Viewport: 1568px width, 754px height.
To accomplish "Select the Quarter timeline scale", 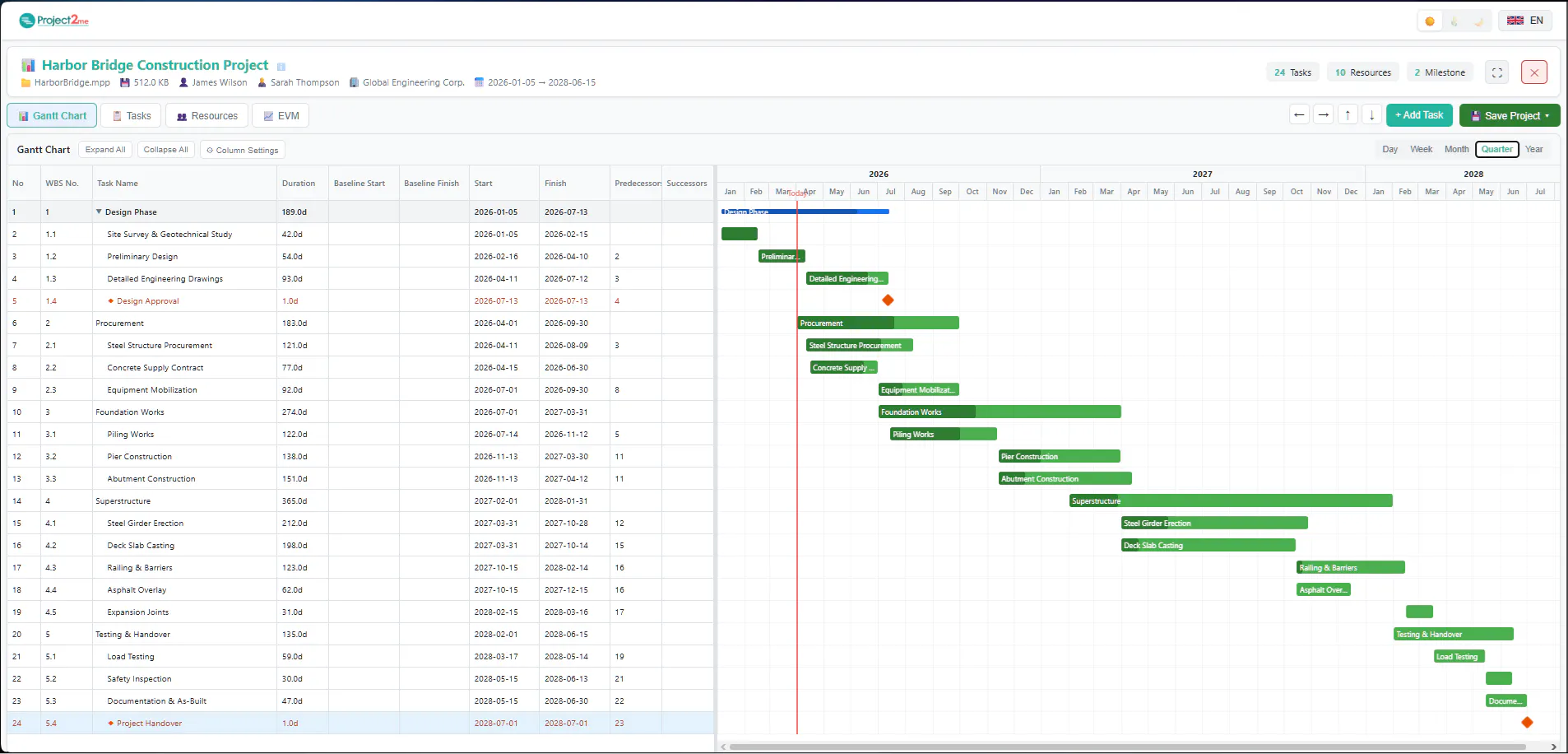I will coord(1496,149).
